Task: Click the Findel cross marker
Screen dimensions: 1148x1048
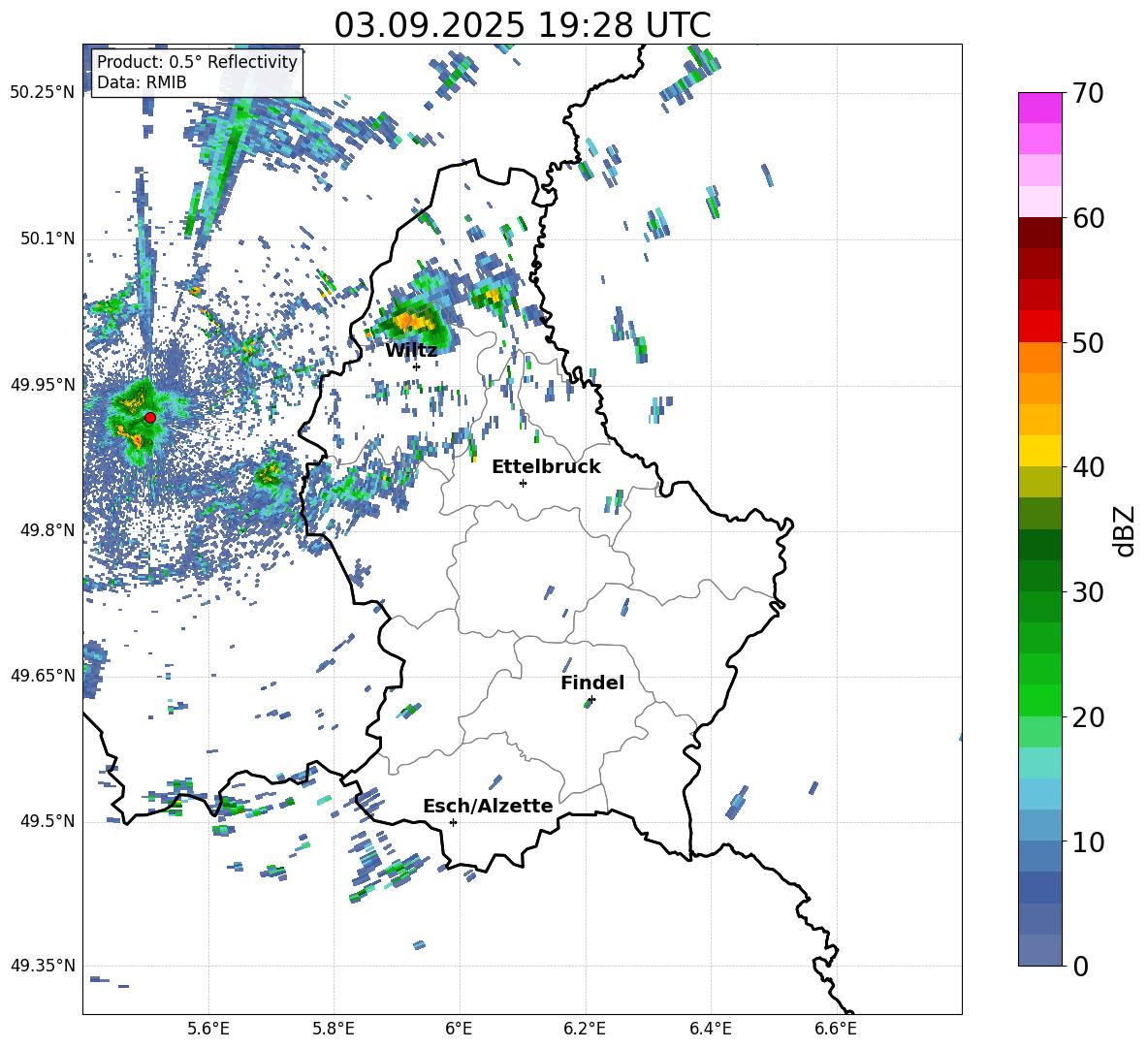Action: [591, 700]
